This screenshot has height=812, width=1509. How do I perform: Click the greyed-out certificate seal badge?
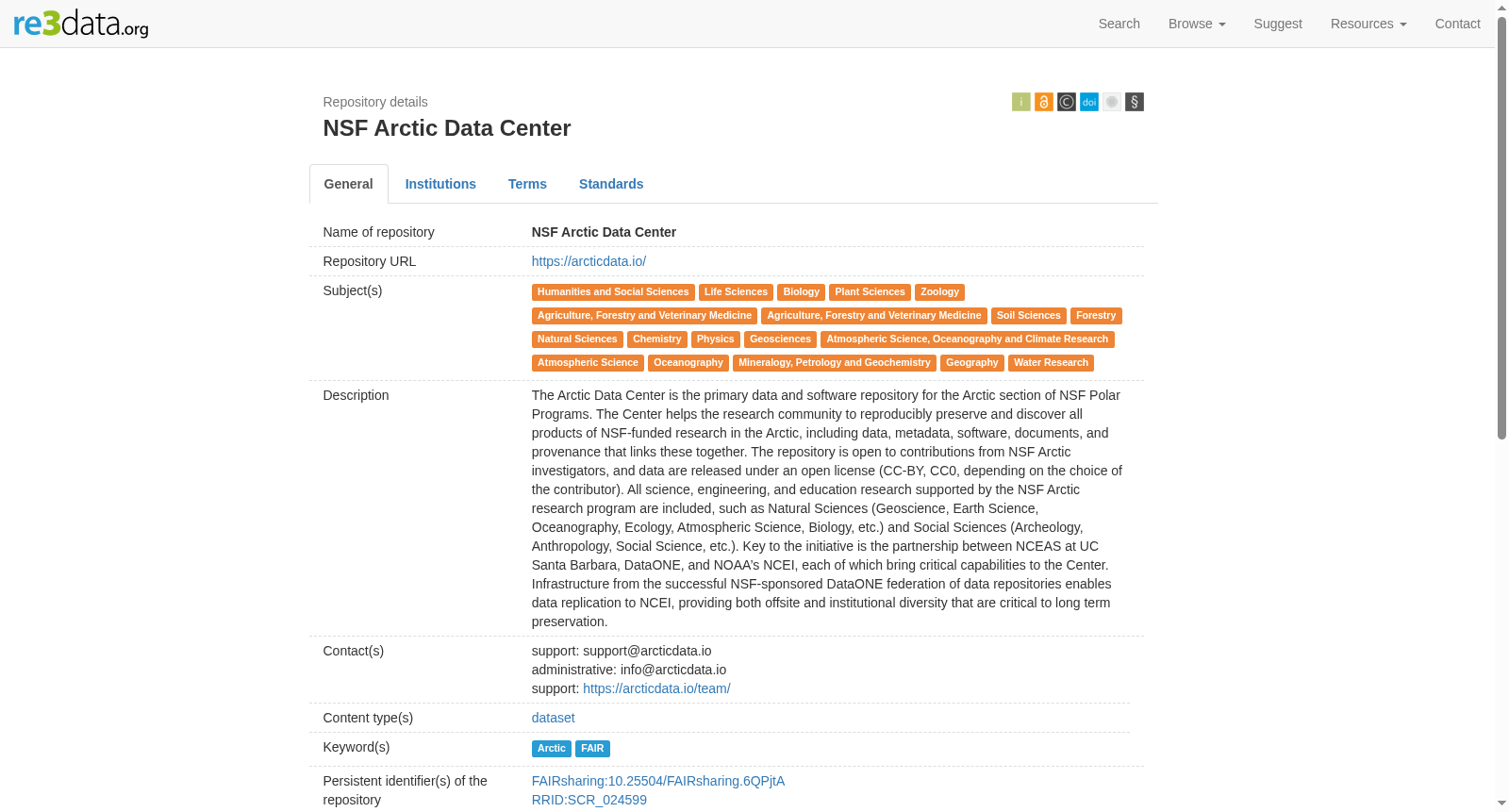(x=1111, y=102)
